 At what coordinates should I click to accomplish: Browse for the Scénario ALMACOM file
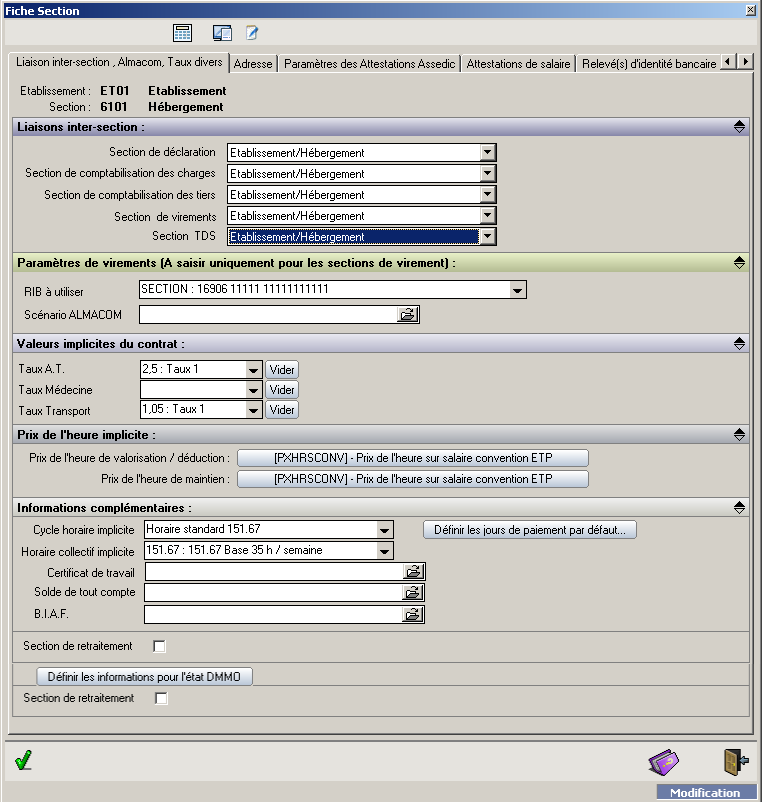tap(408, 315)
